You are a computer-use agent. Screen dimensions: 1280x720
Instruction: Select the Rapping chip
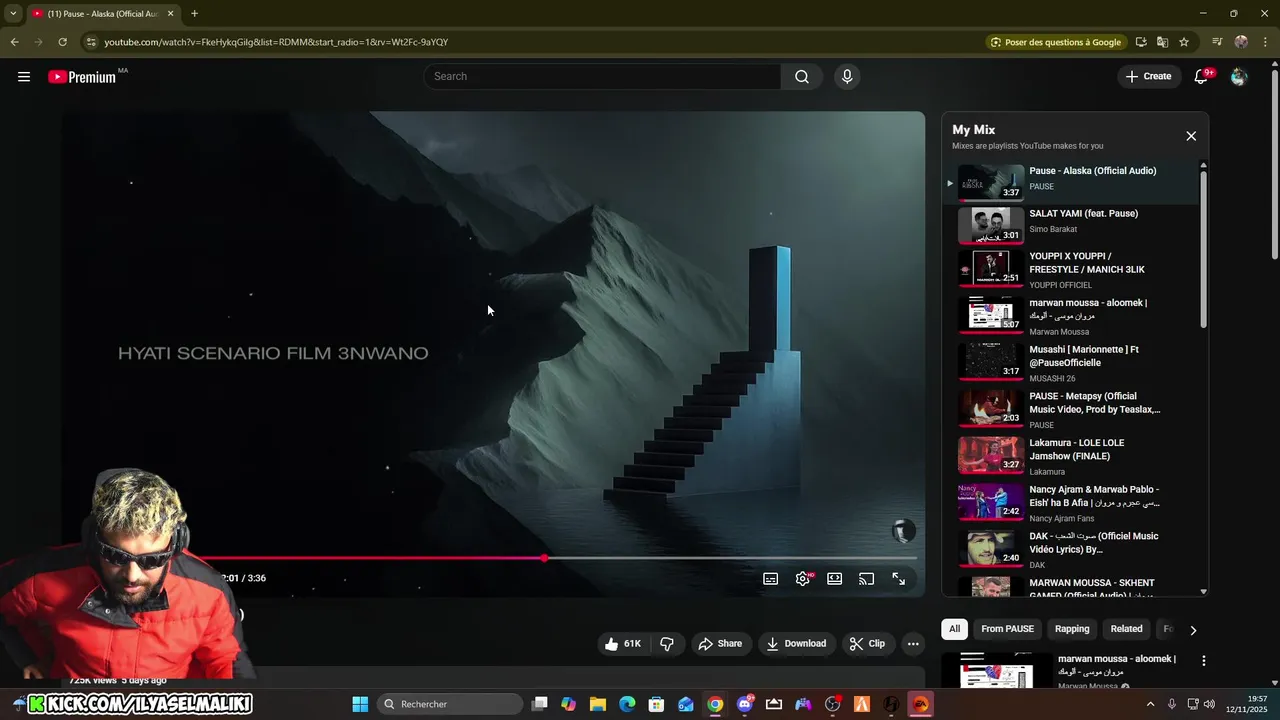pyautogui.click(x=1072, y=629)
